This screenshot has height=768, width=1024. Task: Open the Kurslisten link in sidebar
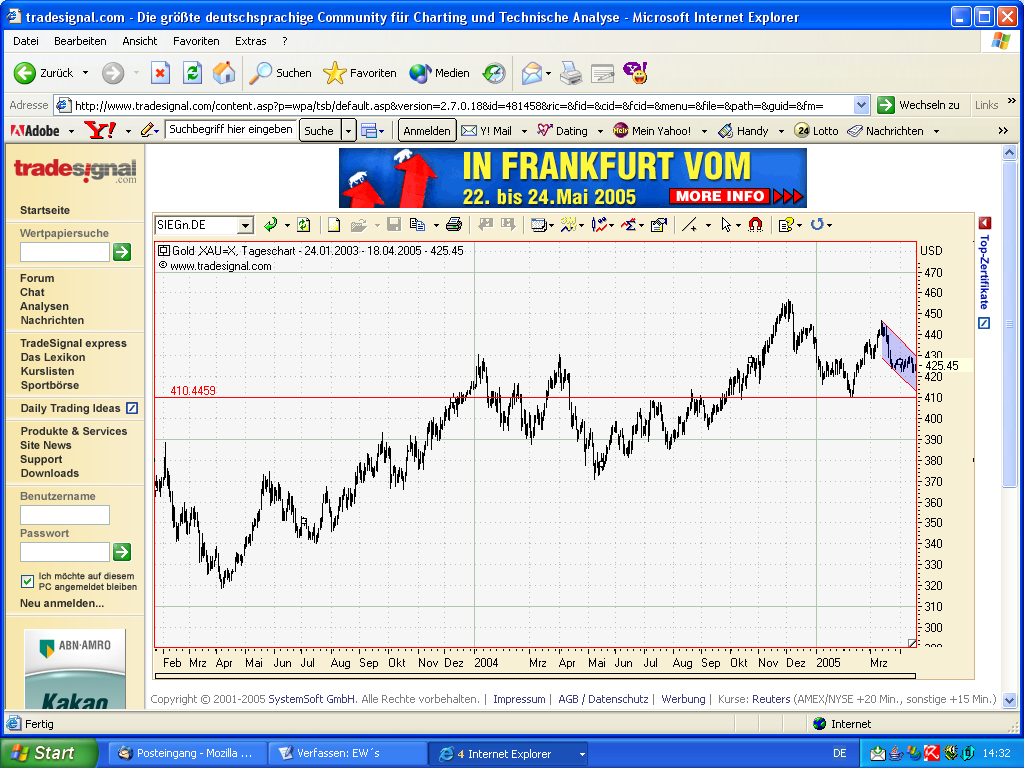click(x=48, y=371)
